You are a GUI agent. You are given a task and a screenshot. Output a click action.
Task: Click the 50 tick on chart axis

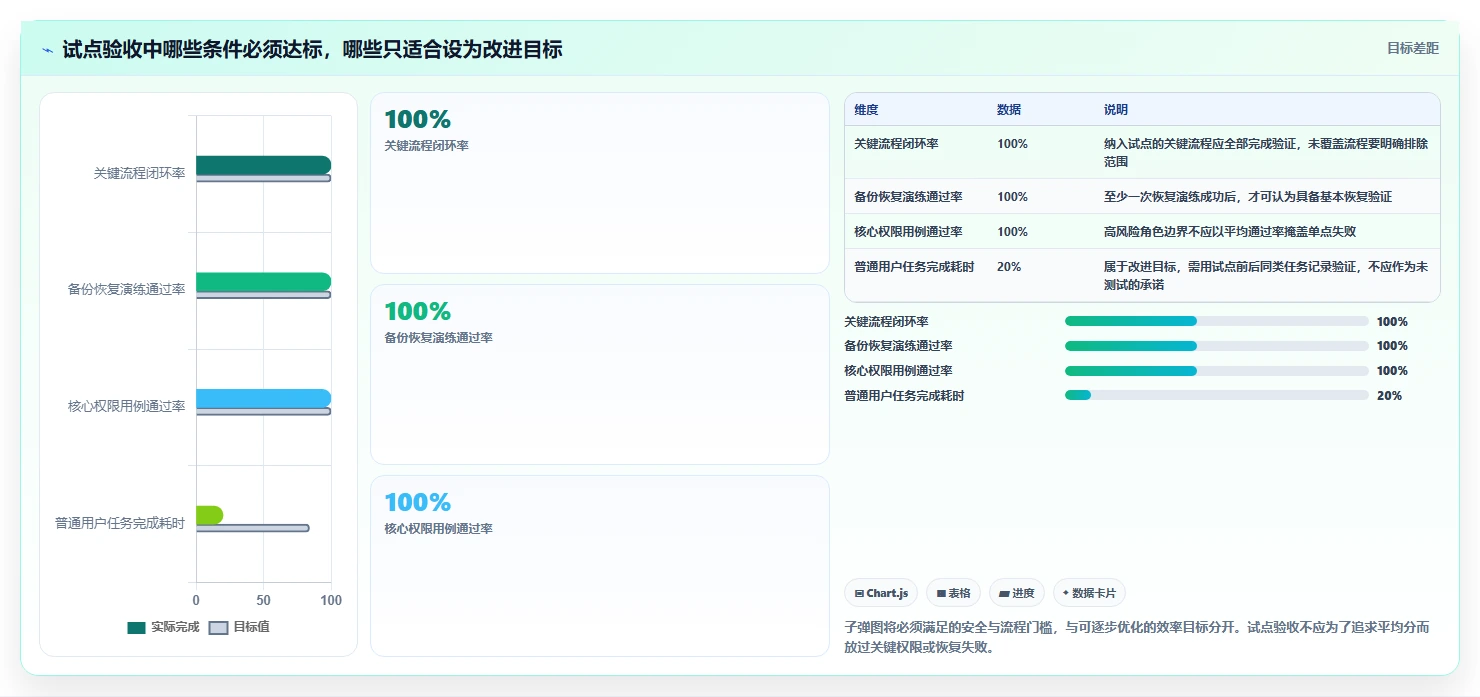pyautogui.click(x=263, y=600)
